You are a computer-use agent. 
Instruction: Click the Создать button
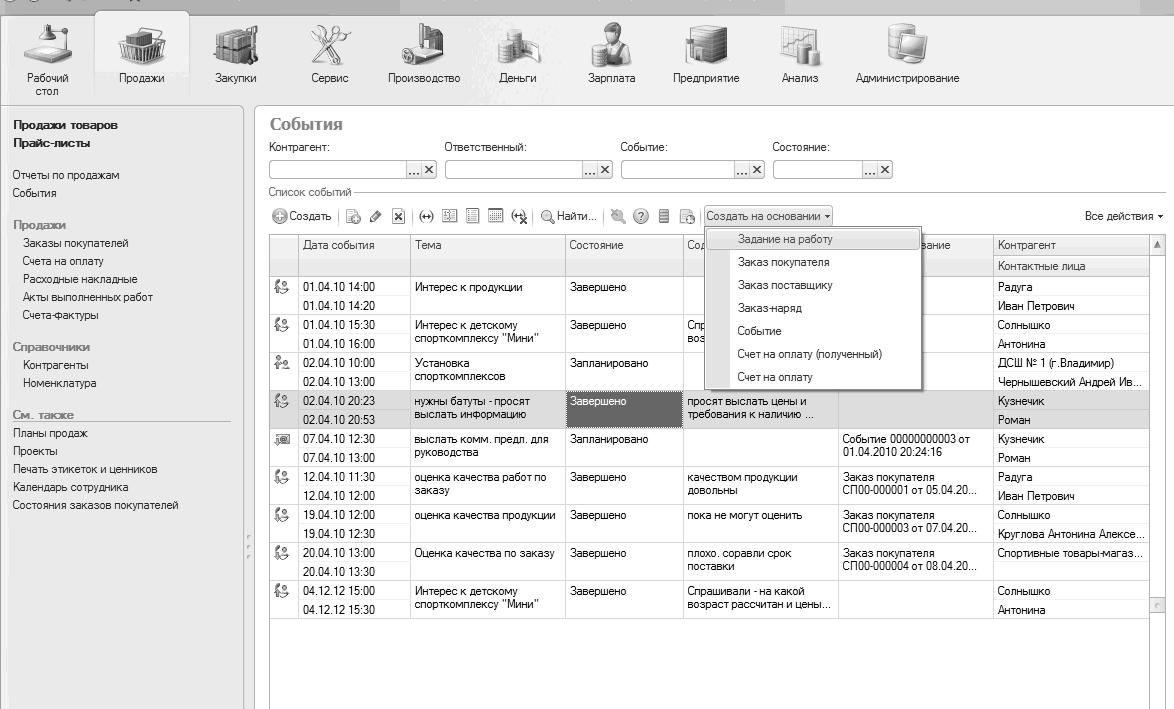[302, 216]
